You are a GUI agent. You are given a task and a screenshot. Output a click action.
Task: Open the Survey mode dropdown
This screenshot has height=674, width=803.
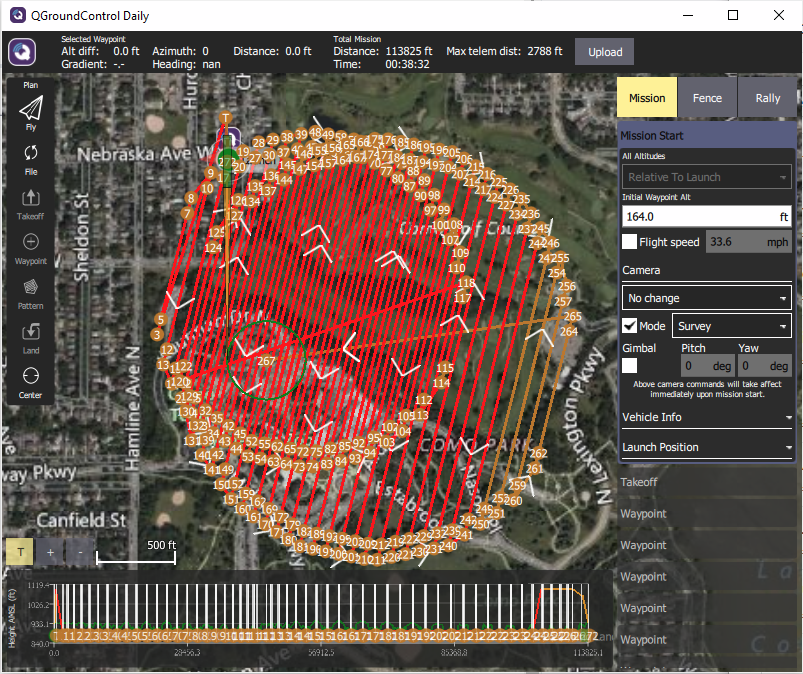[732, 326]
